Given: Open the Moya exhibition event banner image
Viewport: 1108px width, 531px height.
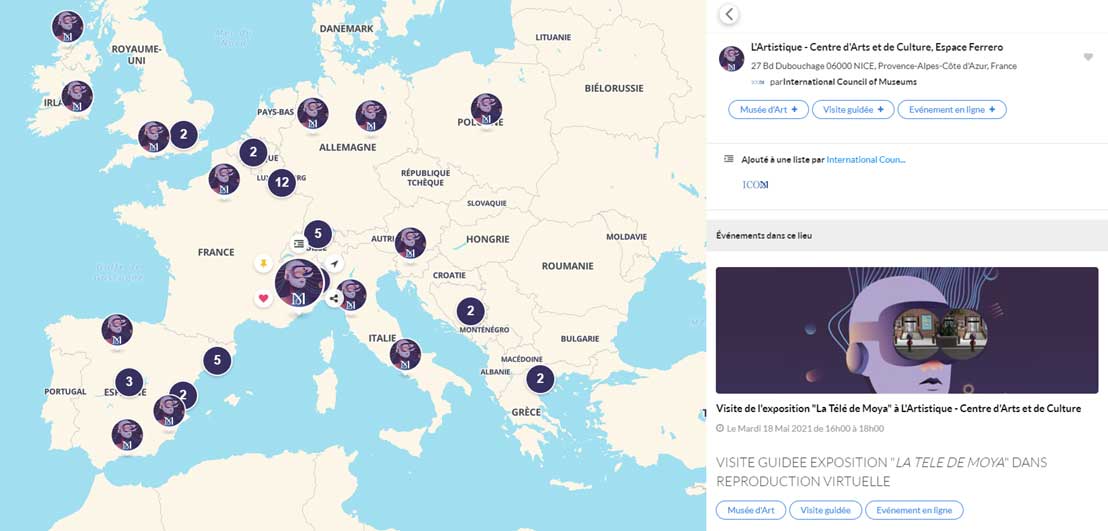Looking at the screenshot, I should click(x=906, y=330).
